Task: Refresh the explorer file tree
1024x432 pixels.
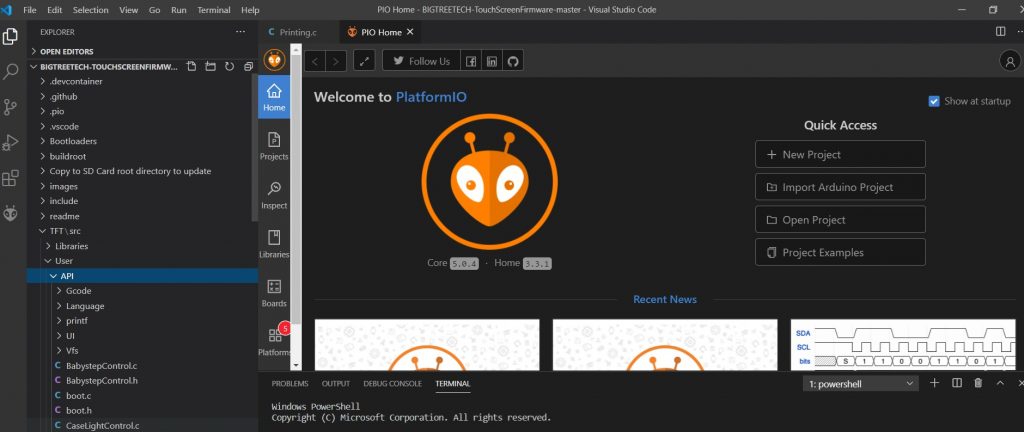Action: tap(229, 67)
